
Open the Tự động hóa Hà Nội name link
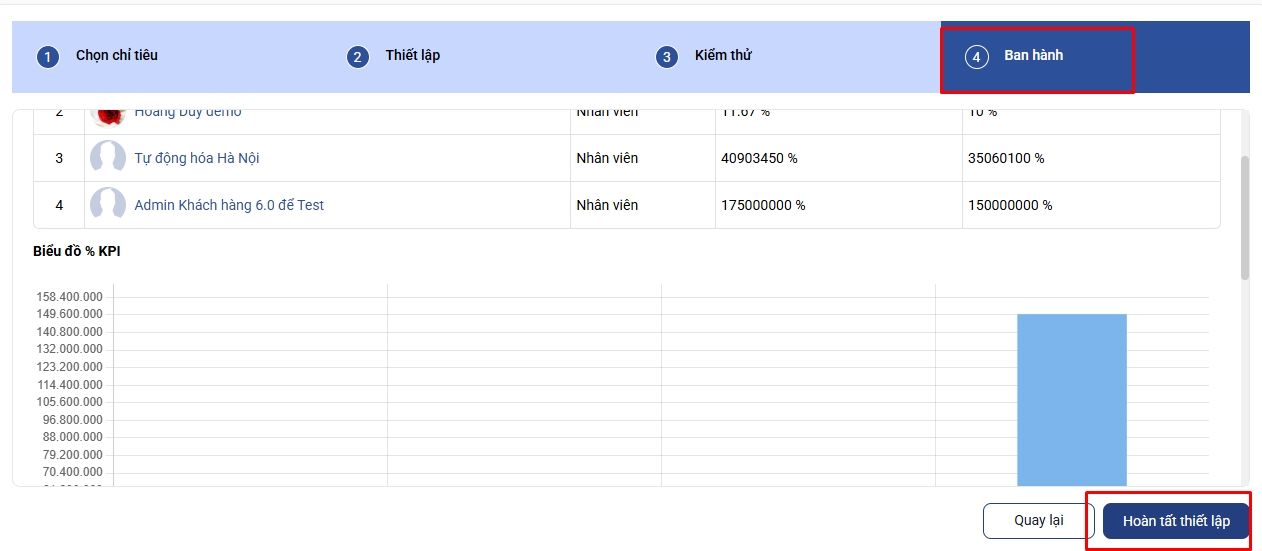(197, 158)
